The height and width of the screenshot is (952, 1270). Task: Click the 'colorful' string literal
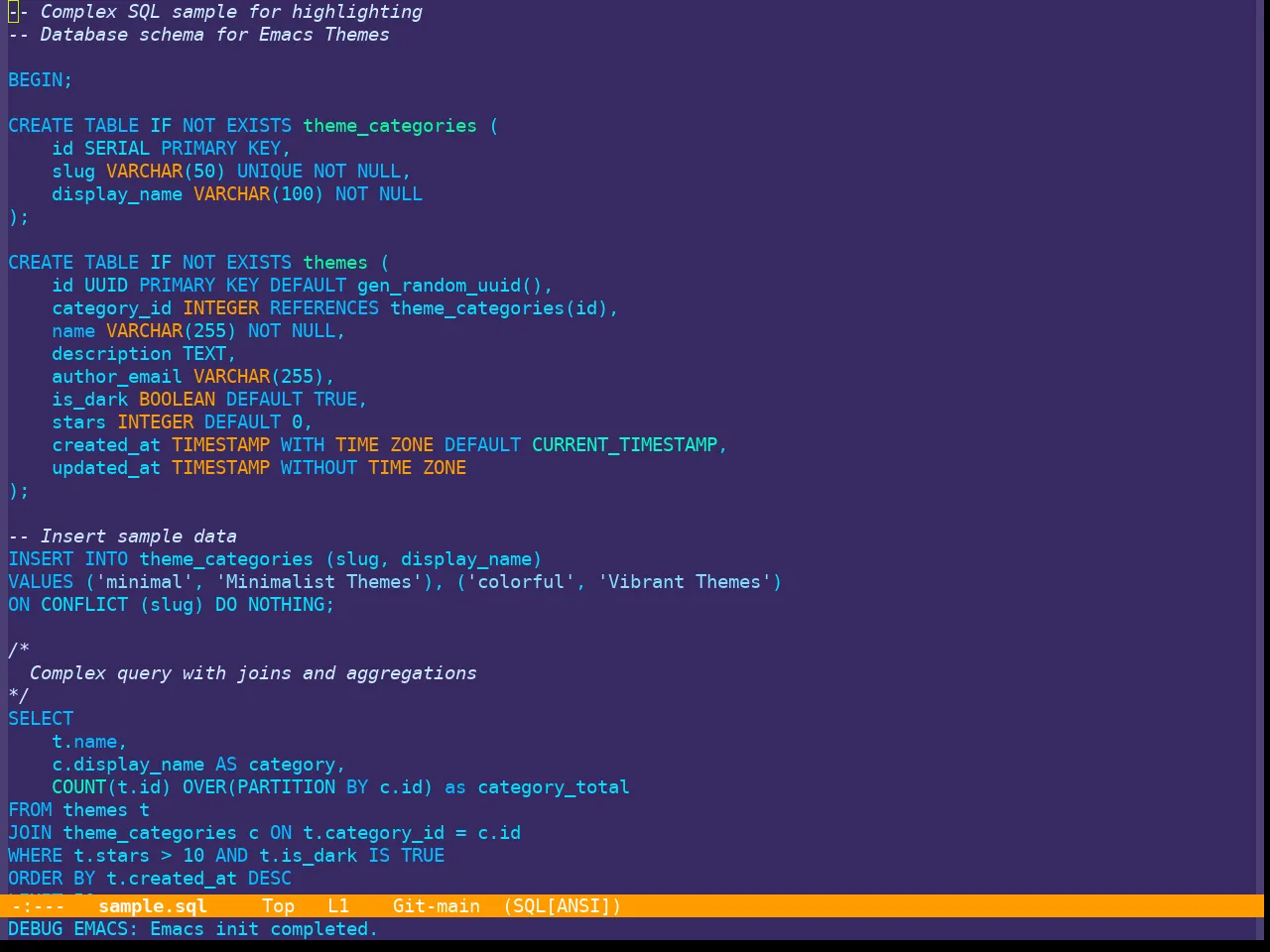[x=521, y=582]
